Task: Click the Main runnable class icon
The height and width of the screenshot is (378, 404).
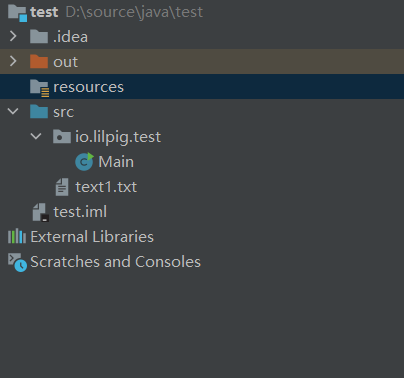Action: 84,162
